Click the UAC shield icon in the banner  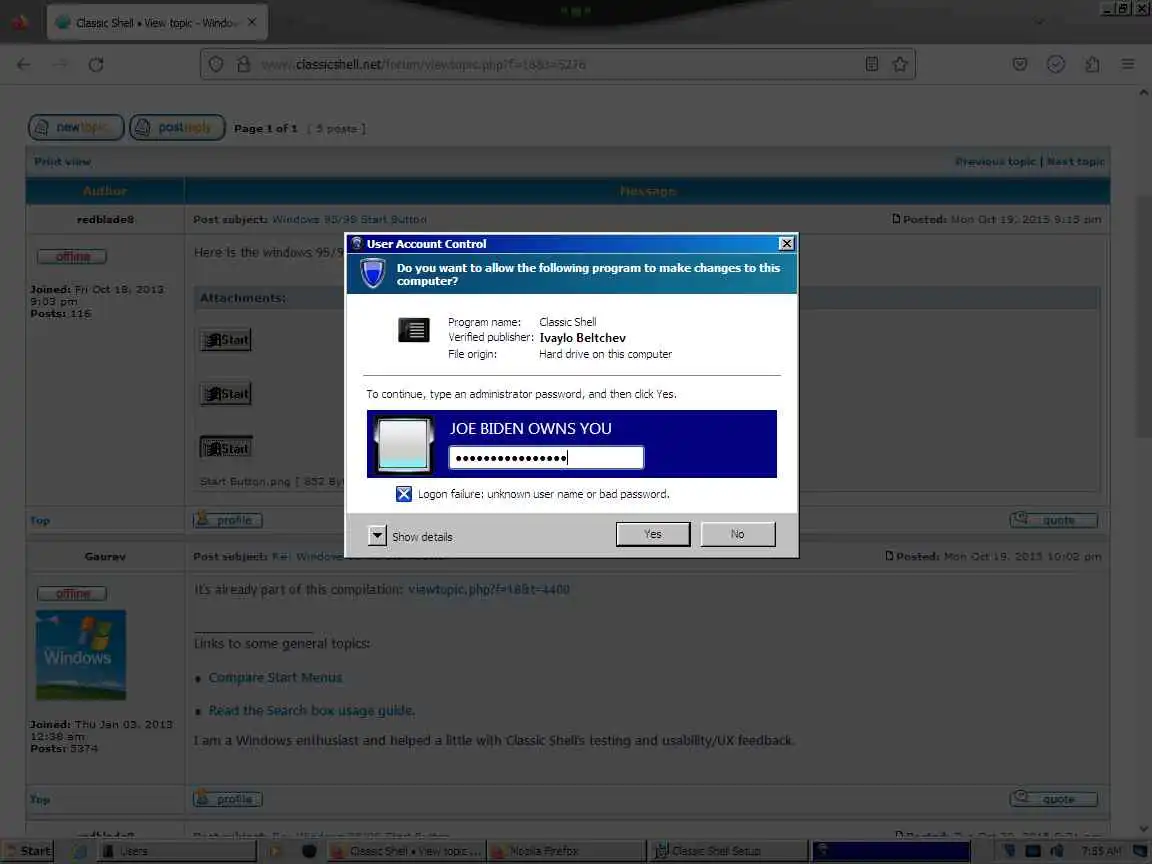pos(372,273)
